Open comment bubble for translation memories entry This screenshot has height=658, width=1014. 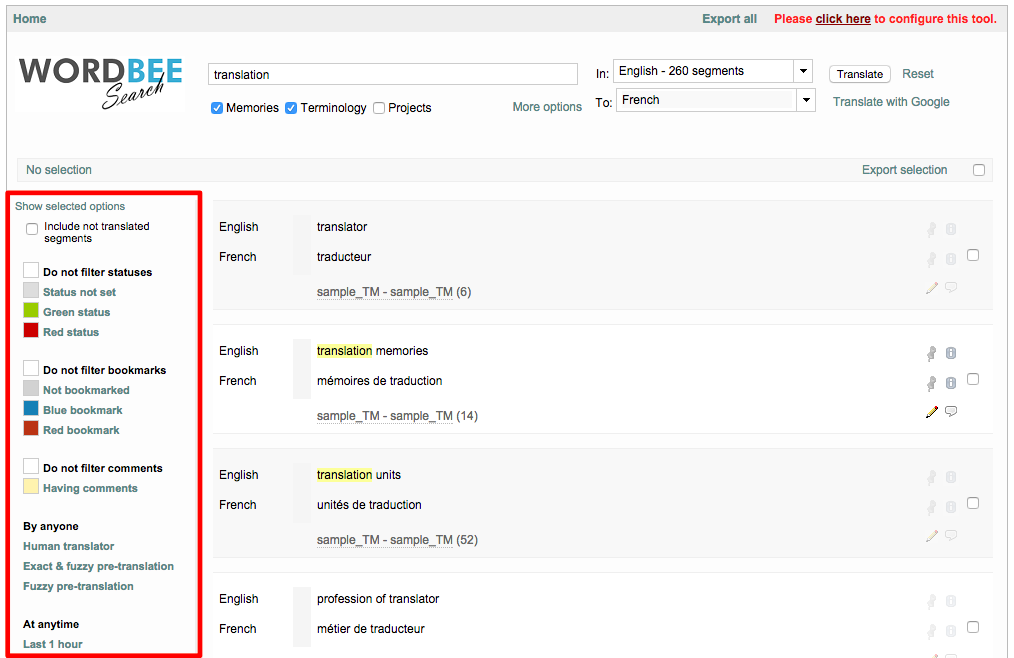pyautogui.click(x=951, y=411)
